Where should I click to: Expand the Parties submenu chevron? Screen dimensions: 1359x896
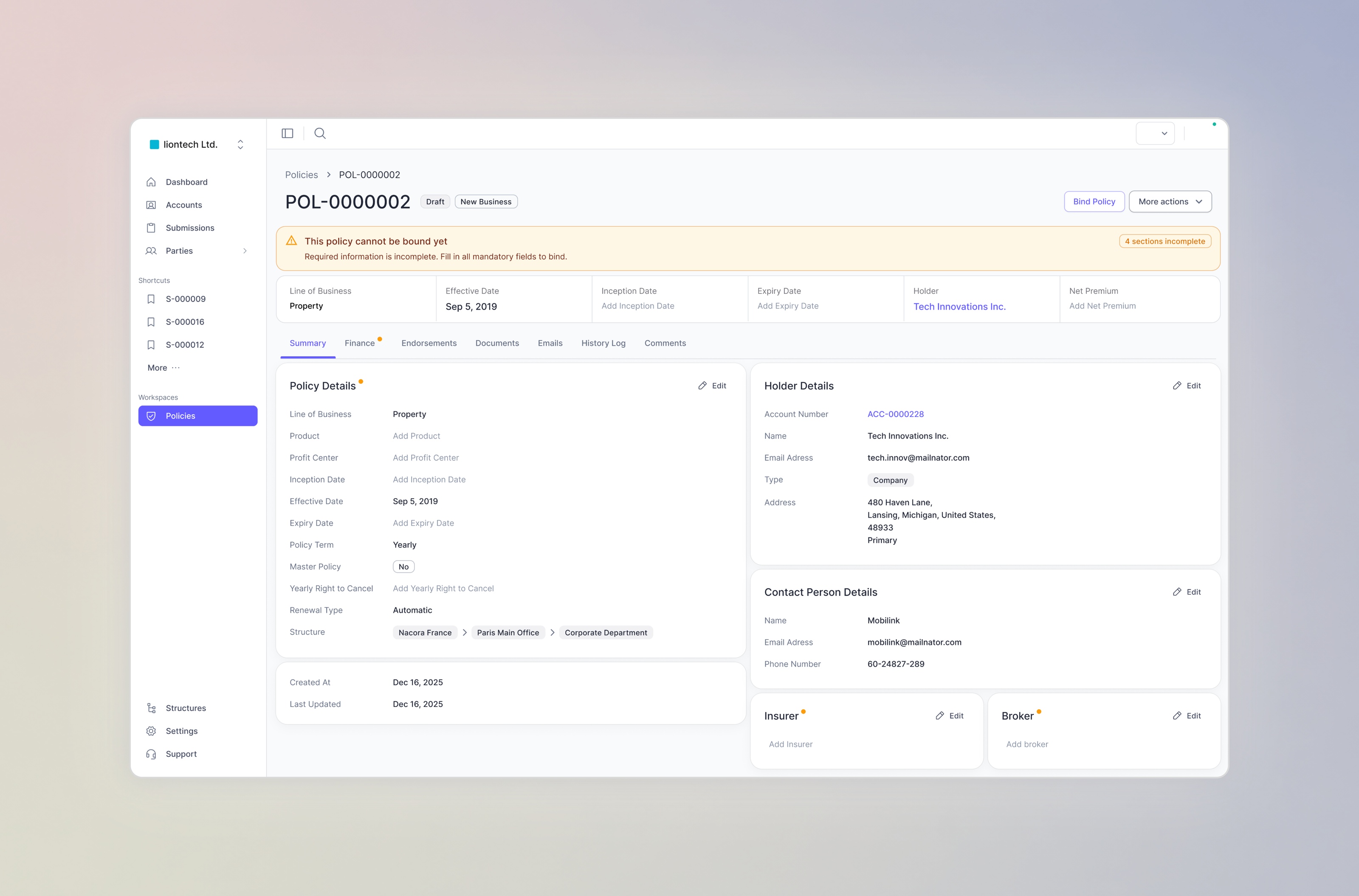pyautogui.click(x=245, y=251)
